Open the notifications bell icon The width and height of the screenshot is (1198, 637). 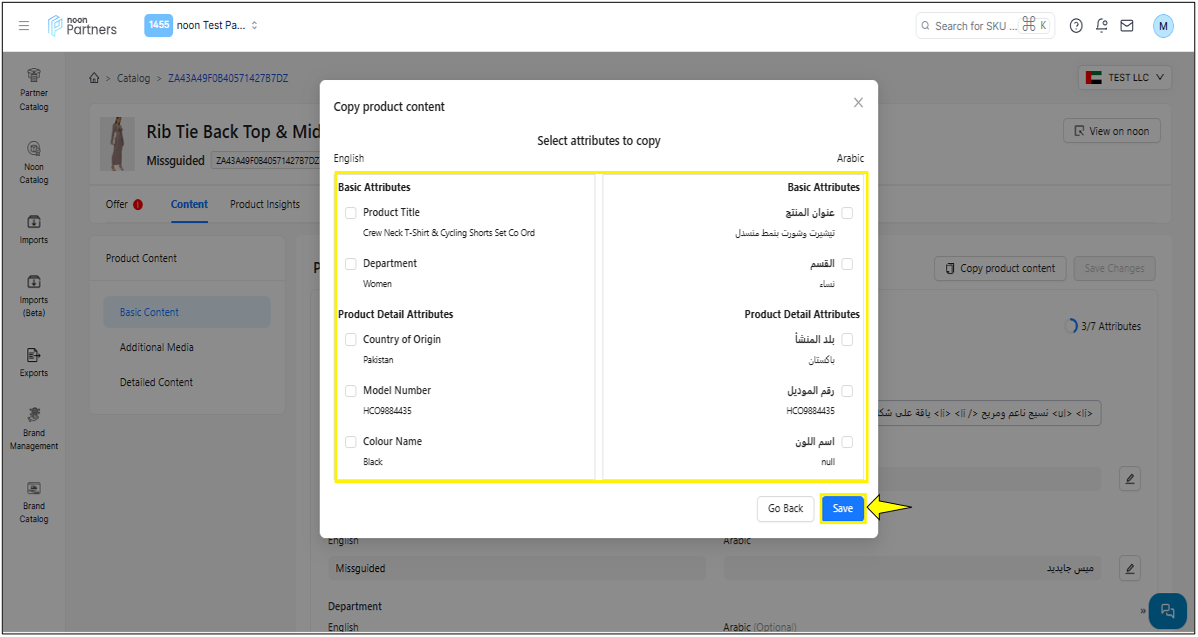point(1102,26)
